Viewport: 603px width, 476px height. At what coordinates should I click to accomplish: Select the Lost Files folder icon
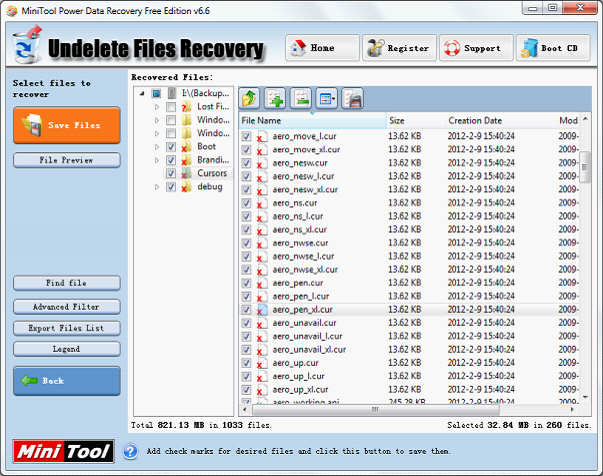[x=186, y=107]
